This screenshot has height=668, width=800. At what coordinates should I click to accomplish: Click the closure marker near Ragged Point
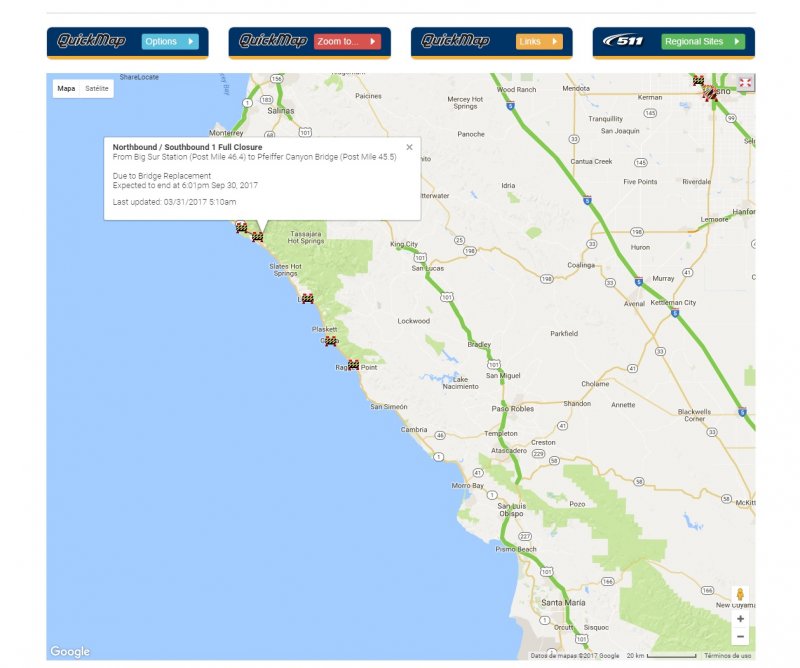(353, 365)
